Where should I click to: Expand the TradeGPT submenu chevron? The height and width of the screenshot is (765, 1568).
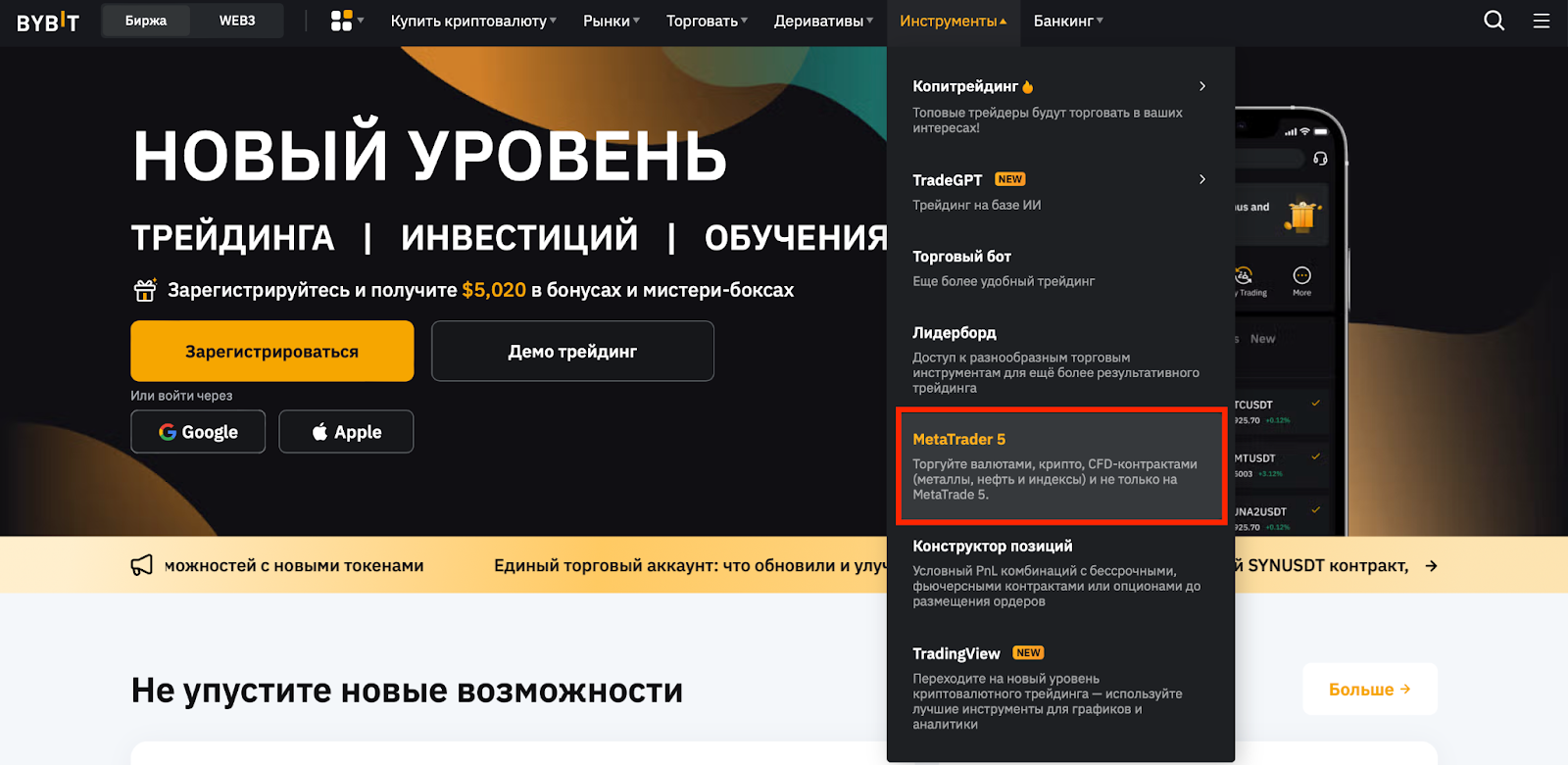pos(1202,179)
